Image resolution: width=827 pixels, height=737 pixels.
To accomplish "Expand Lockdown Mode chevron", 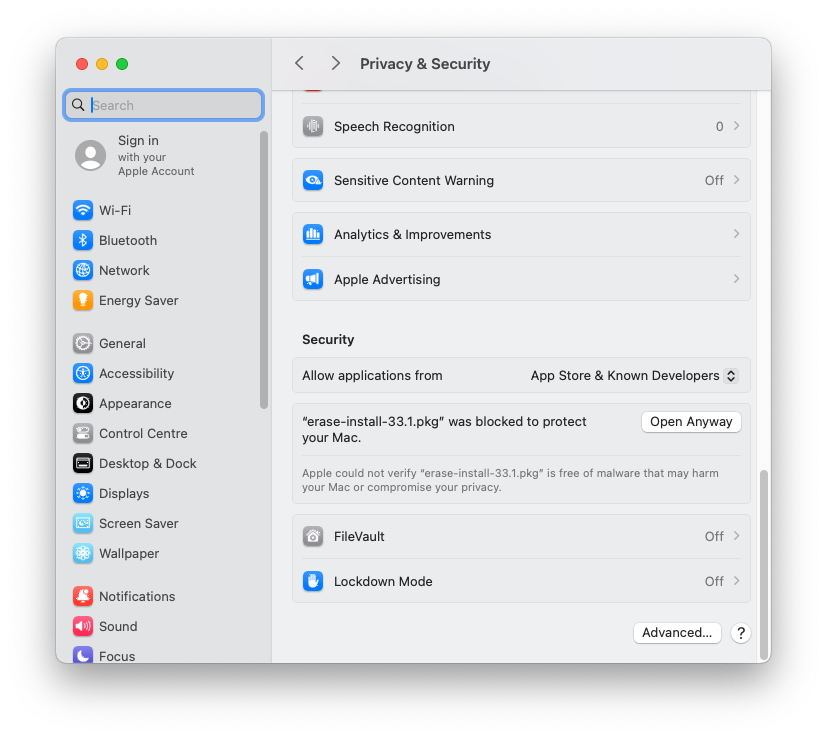I will (x=736, y=581).
